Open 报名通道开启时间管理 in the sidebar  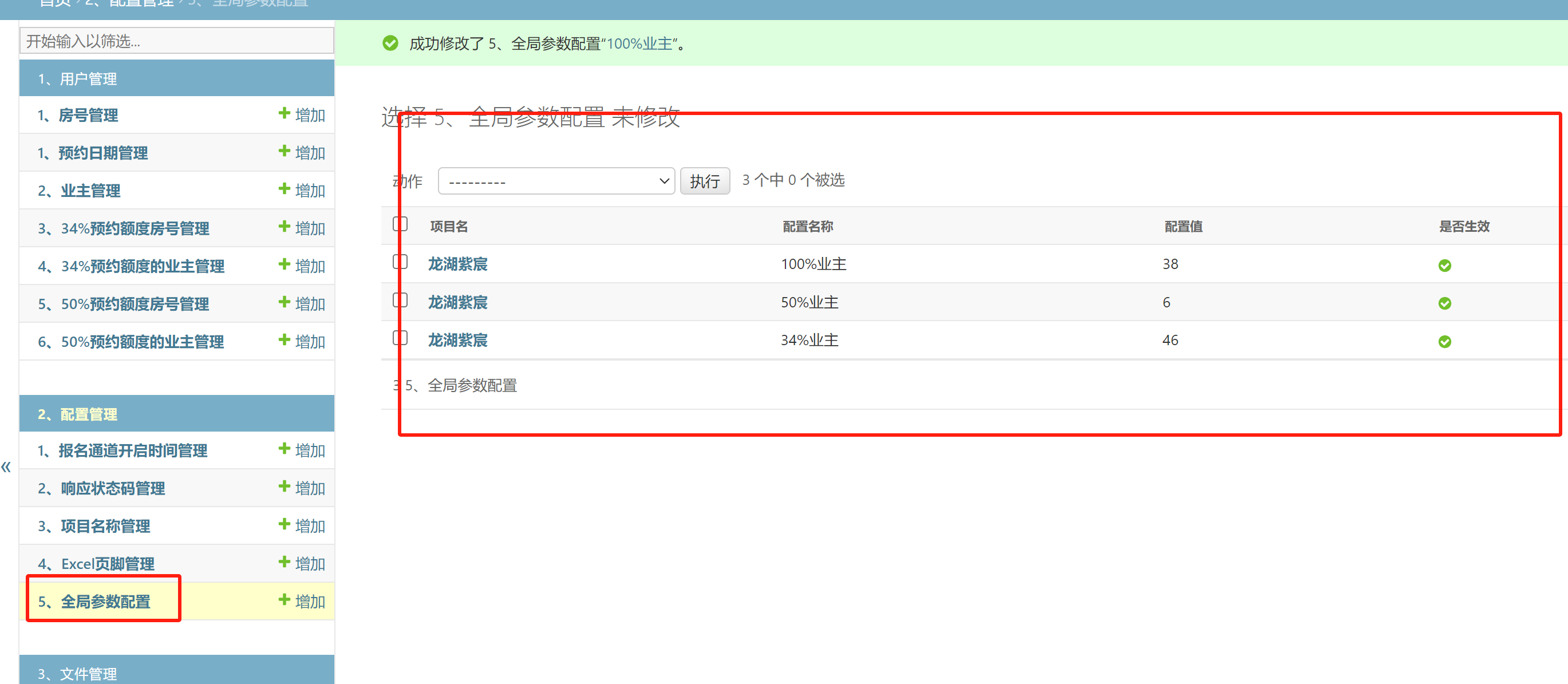133,451
